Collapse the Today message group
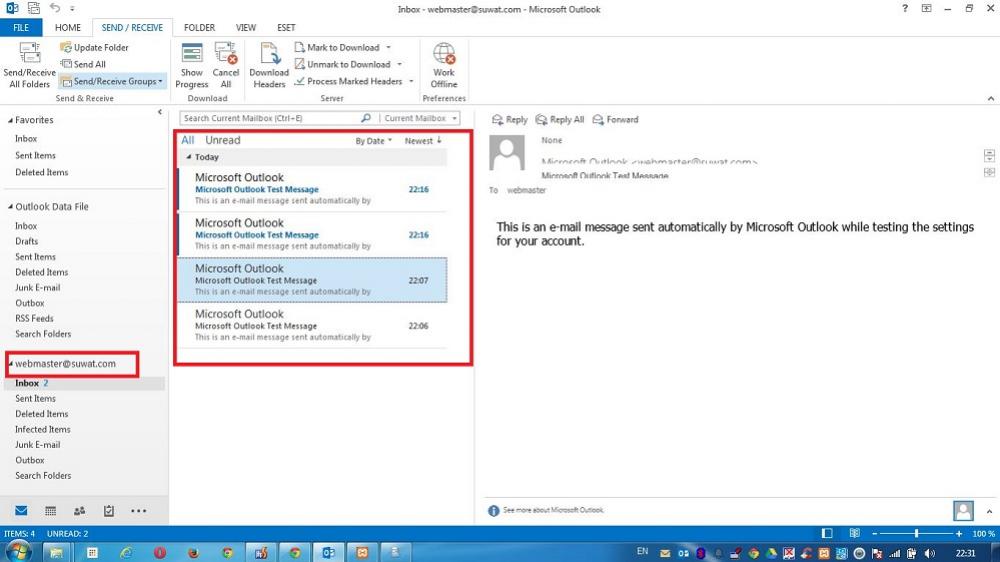This screenshot has height=562, width=1000. click(x=189, y=157)
